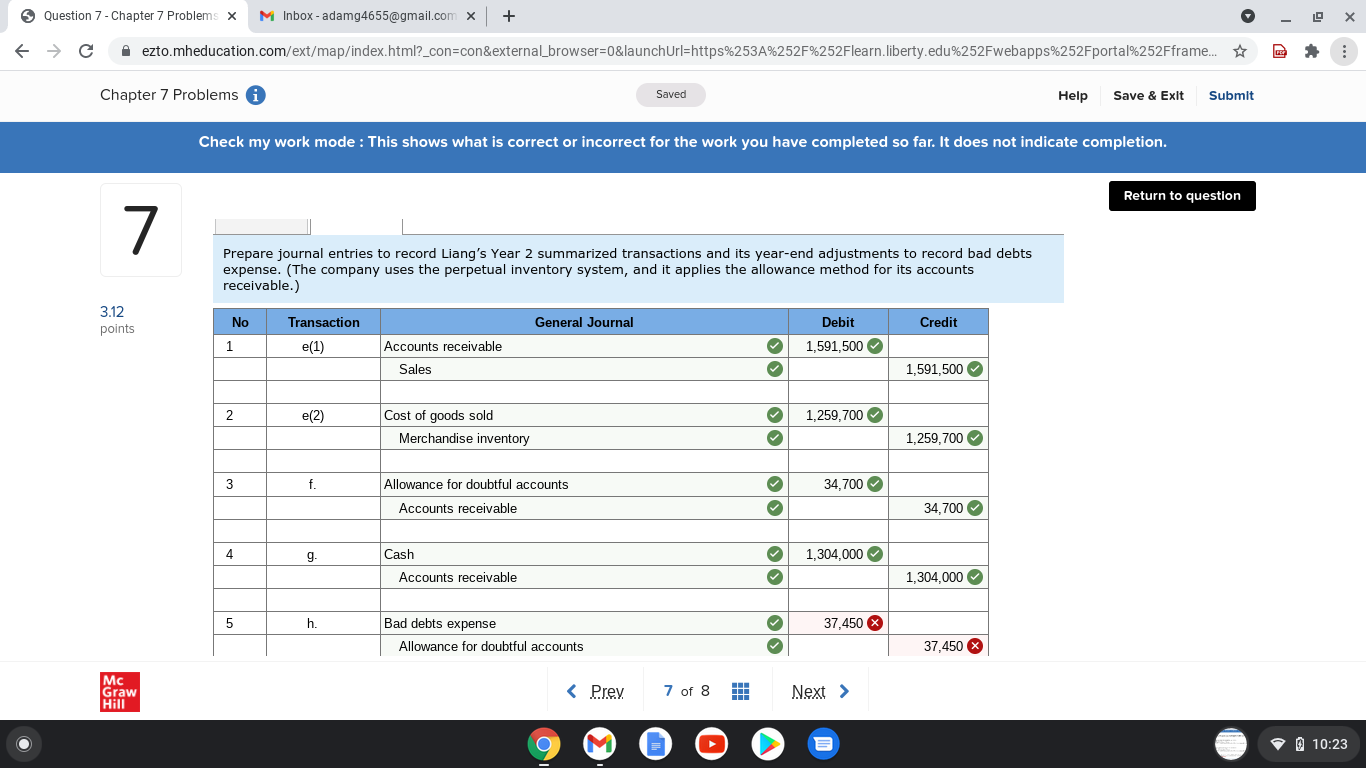Open the PDF extension icon in Chrome toolbar
The width and height of the screenshot is (1366, 768).
pos(1279,52)
